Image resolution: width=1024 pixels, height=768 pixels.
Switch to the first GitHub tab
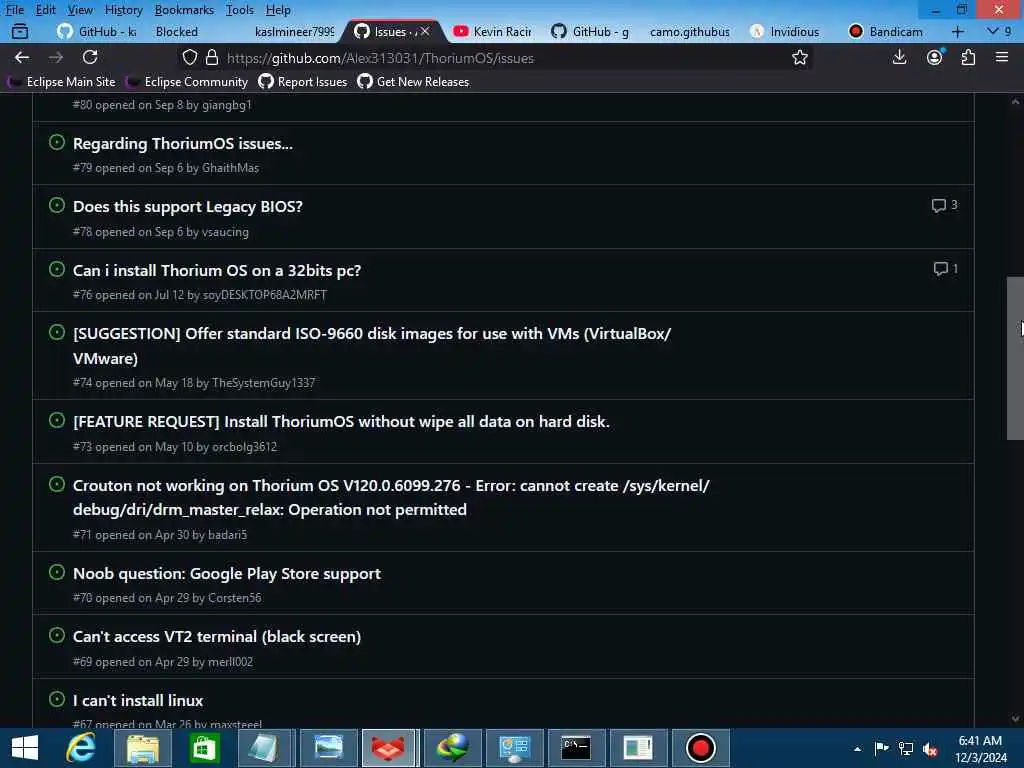[x=97, y=31]
